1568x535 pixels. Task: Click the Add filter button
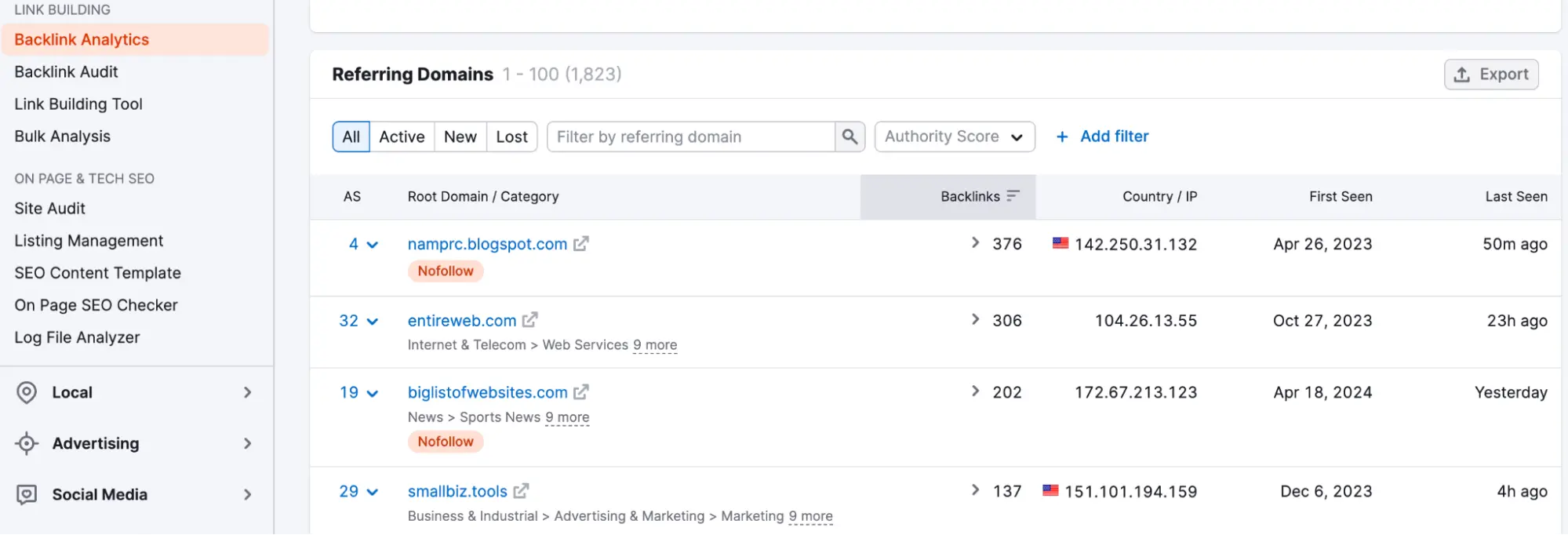pos(1102,136)
